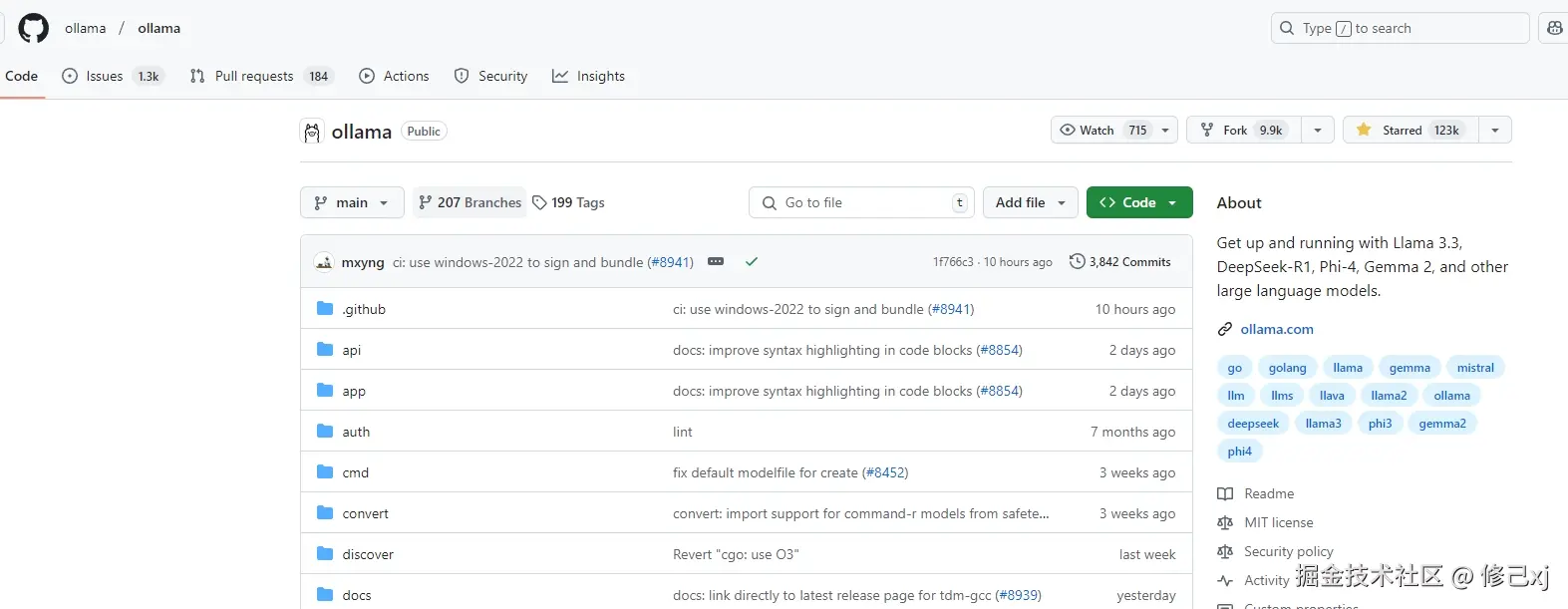This screenshot has height=609, width=1568.
Task: Expand the star lists dropdown arrow
Action: pyautogui.click(x=1494, y=131)
